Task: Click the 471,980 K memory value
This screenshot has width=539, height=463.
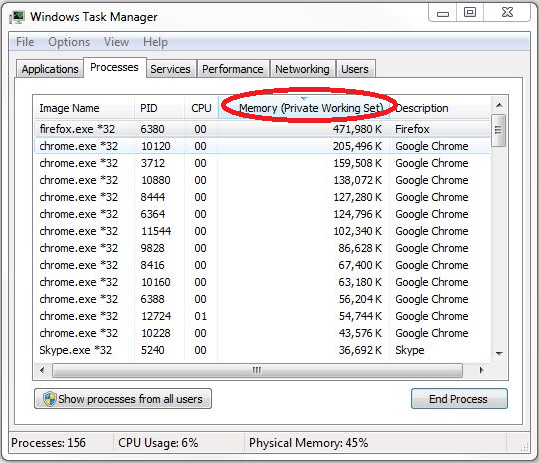Action: (357, 129)
